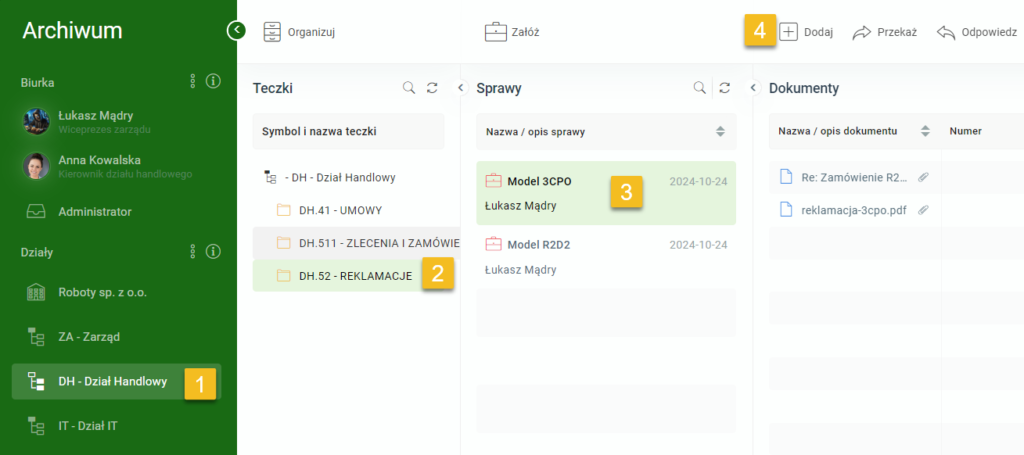
Task: Open the Re: Zamówienie R2... document
Action: pyautogui.click(x=854, y=177)
